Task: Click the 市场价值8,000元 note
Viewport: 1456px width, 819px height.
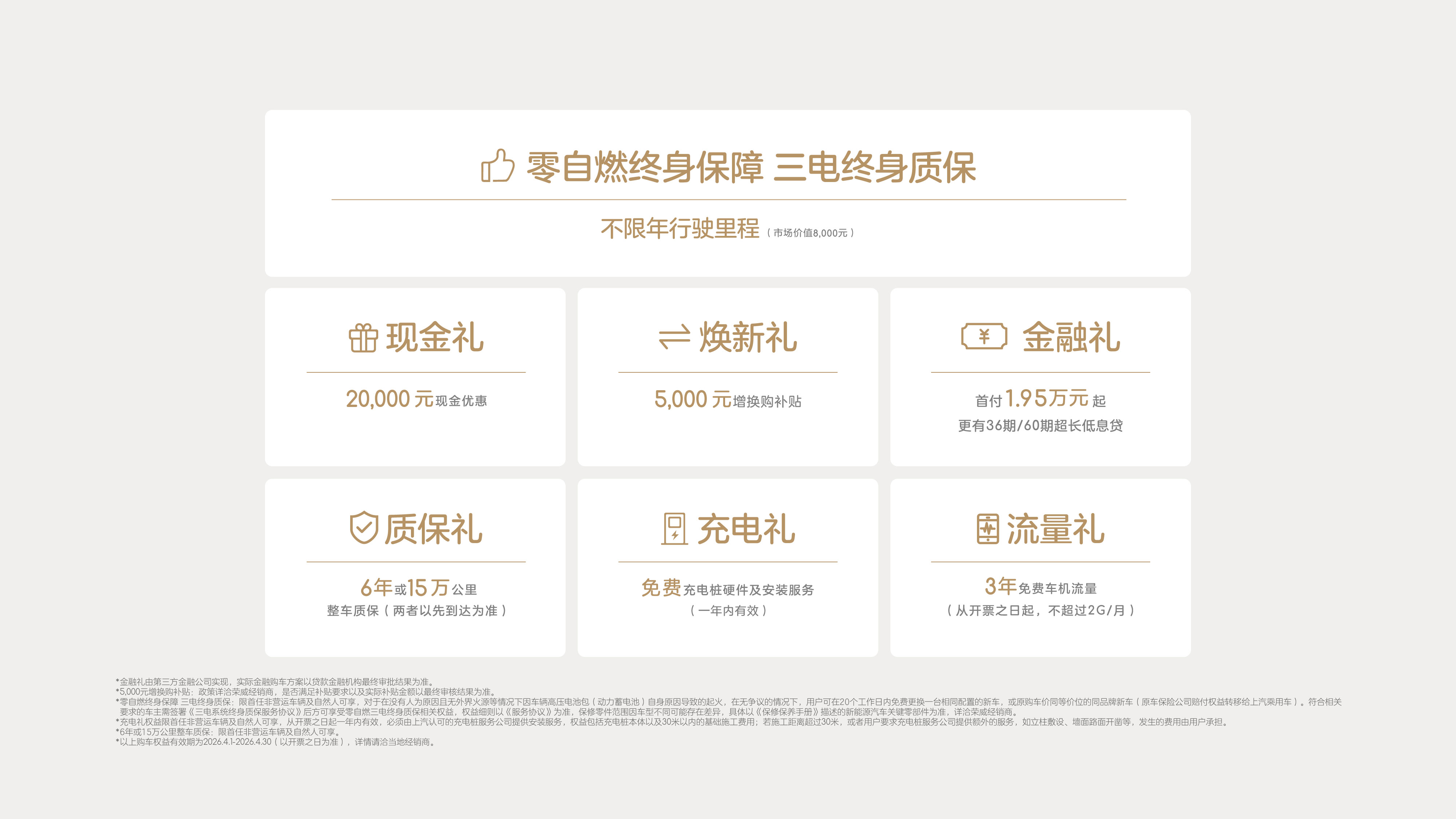Action: pos(810,233)
